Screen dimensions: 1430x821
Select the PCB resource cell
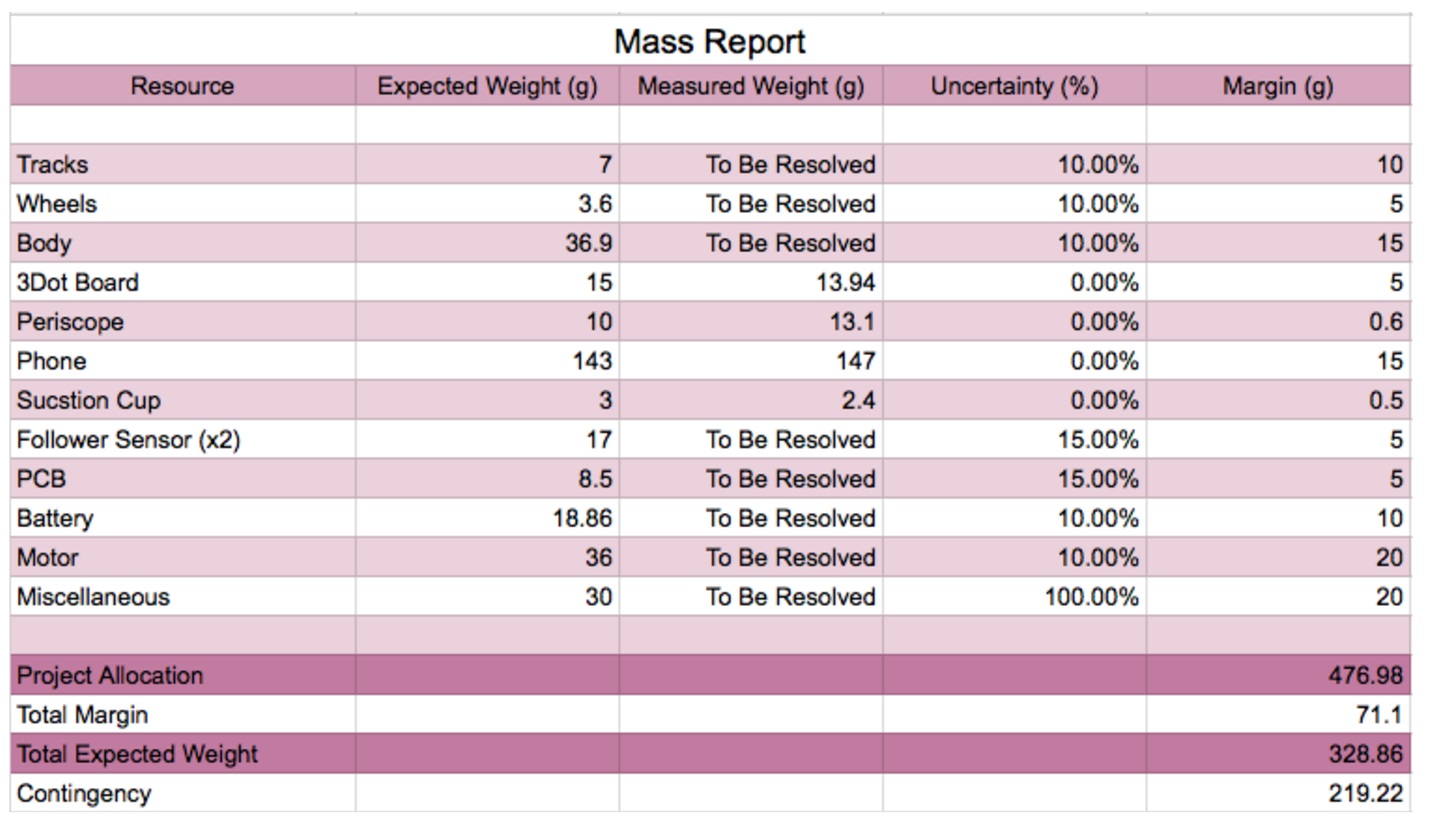(x=182, y=479)
